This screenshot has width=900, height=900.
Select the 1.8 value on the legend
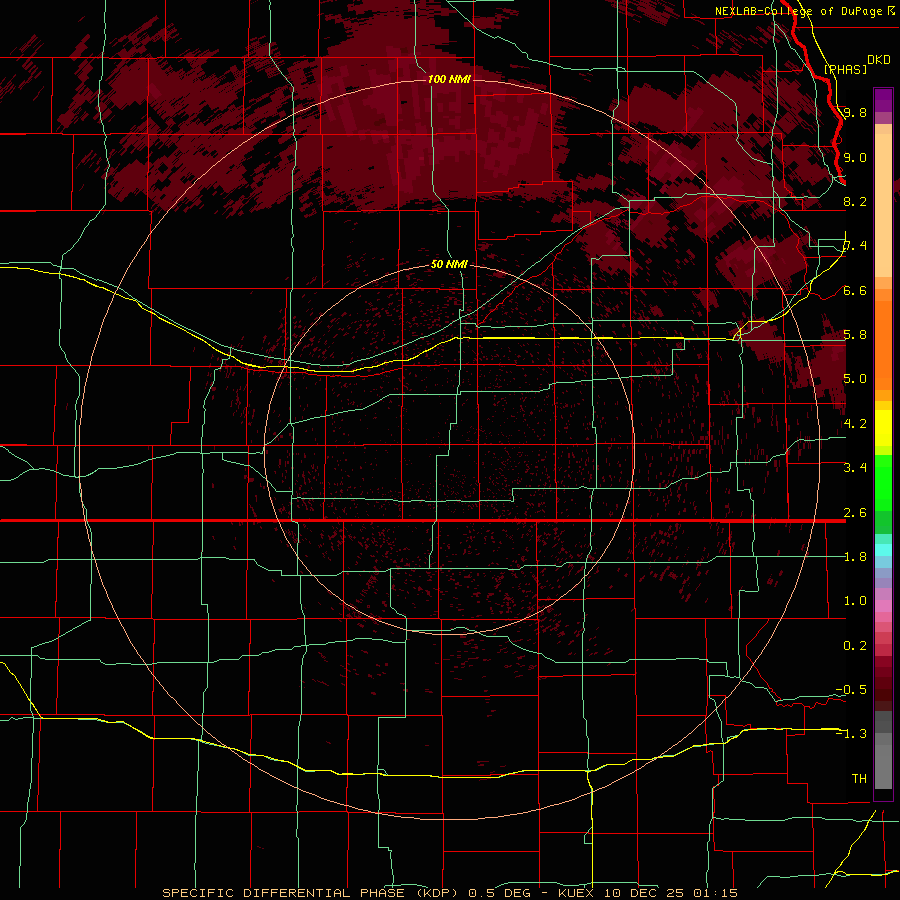tap(855, 557)
